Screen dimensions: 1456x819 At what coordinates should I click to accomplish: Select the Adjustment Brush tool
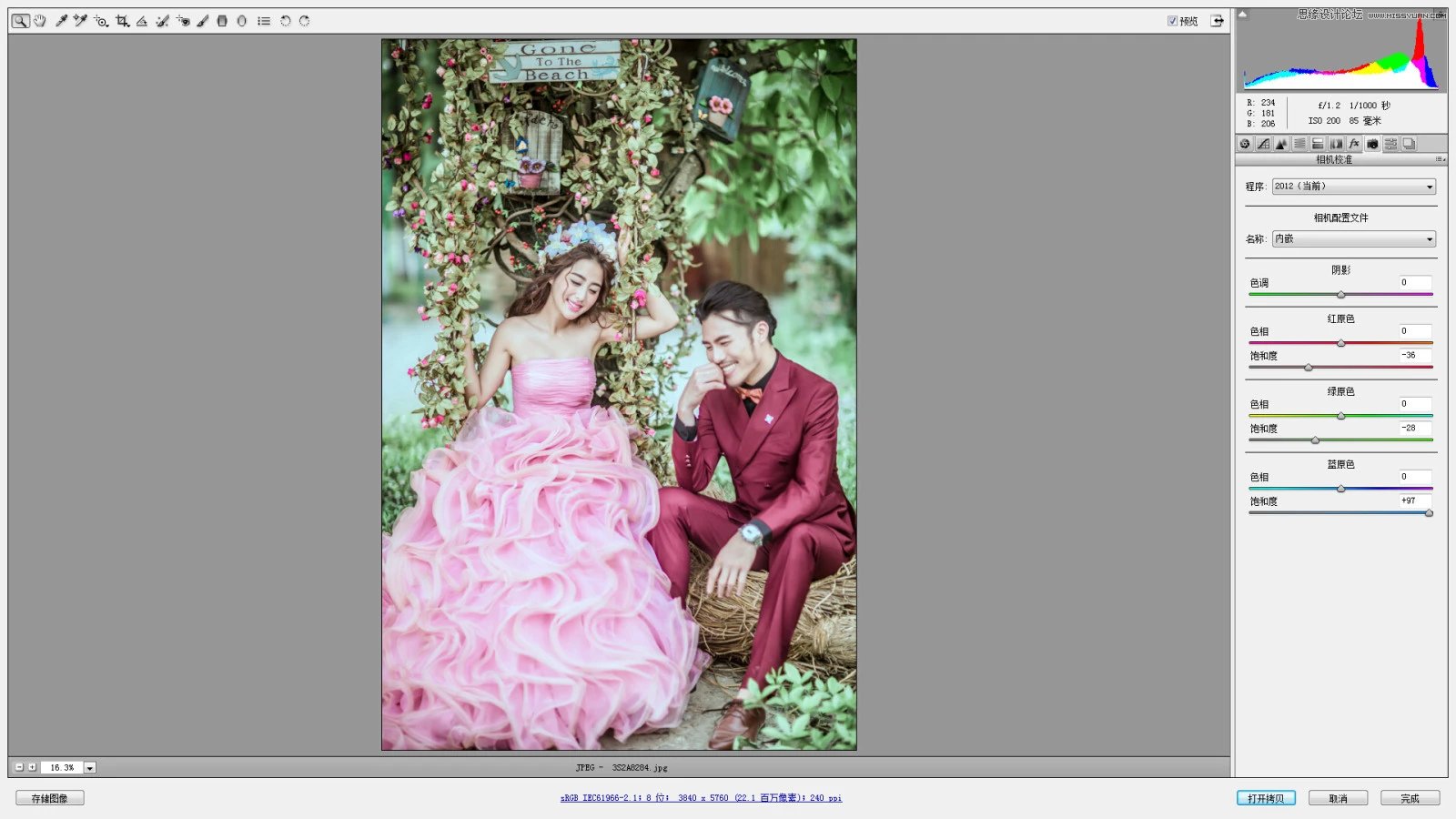click(x=202, y=20)
